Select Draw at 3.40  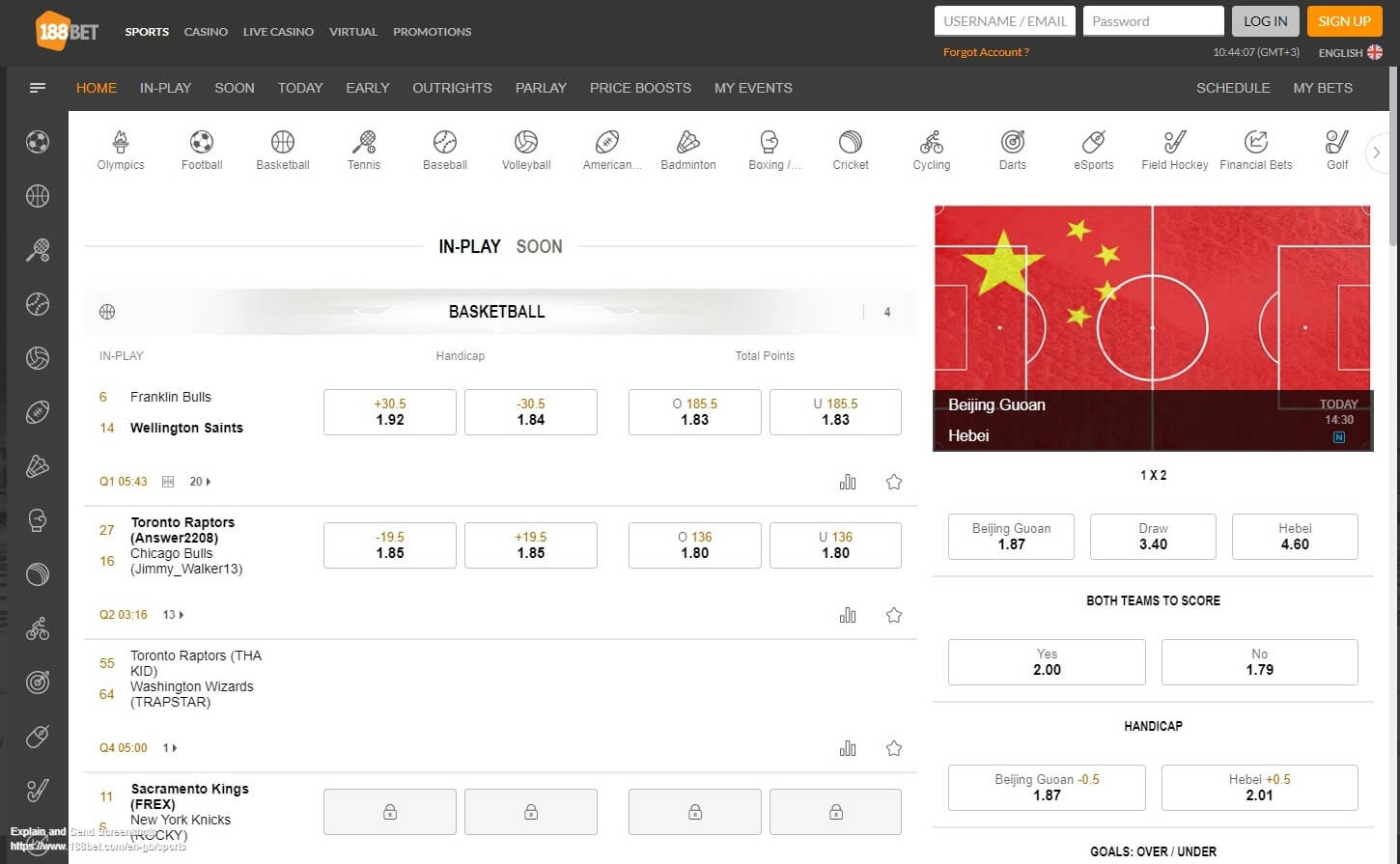[x=1153, y=537]
